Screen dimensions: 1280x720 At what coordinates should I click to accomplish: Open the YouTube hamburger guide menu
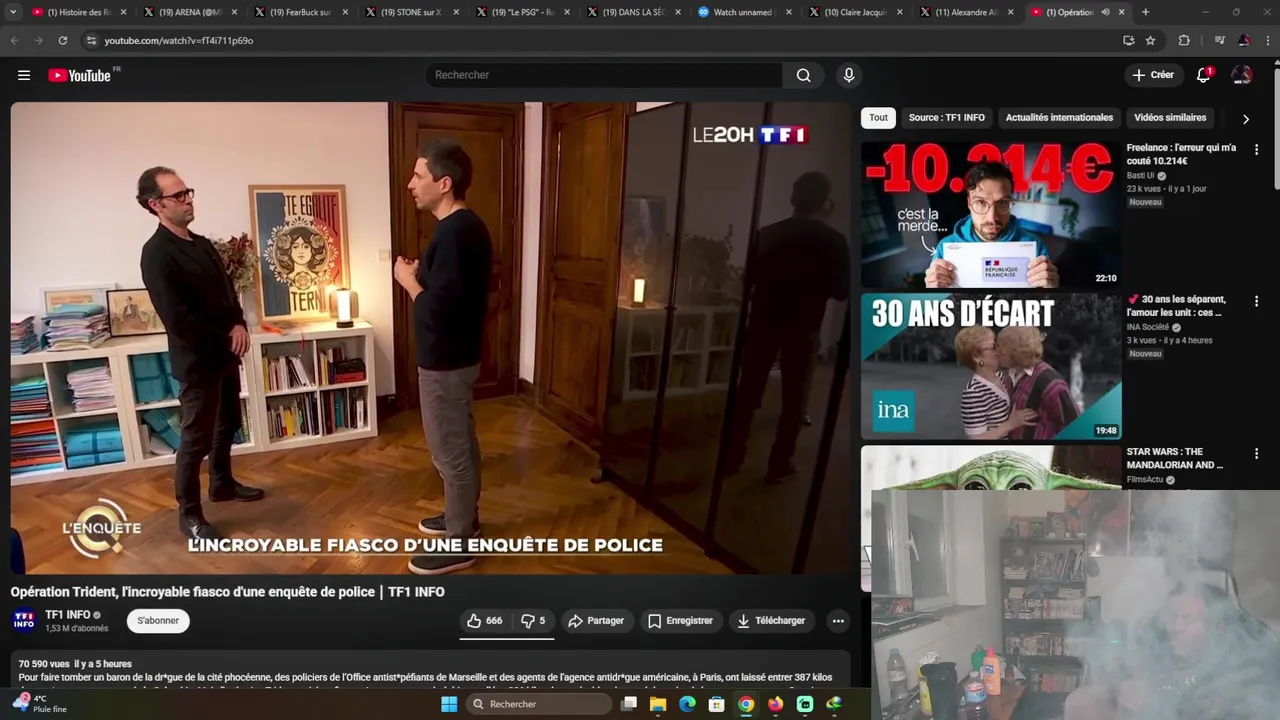click(x=24, y=75)
